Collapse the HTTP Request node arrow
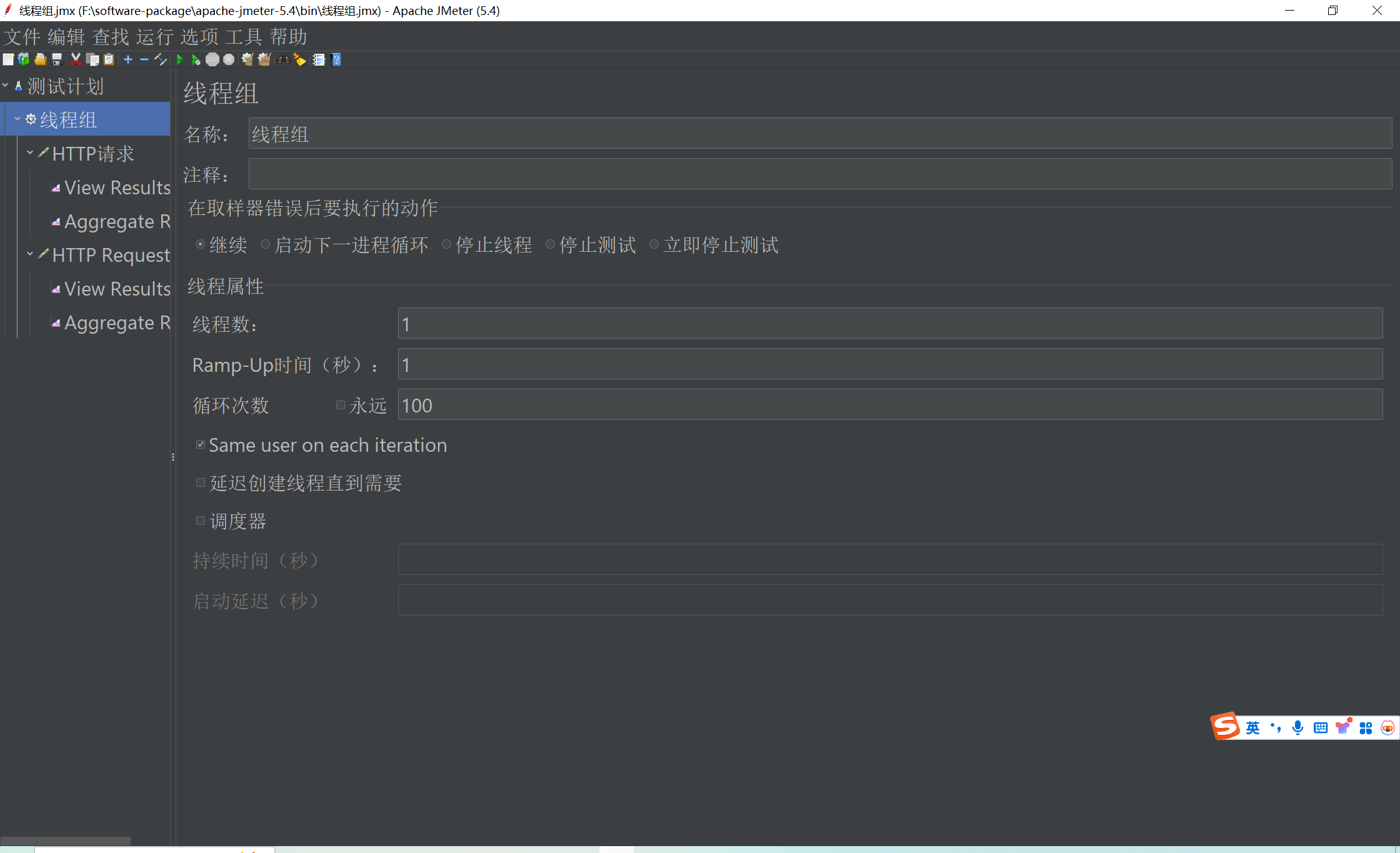The width and height of the screenshot is (1400, 853). (x=30, y=253)
